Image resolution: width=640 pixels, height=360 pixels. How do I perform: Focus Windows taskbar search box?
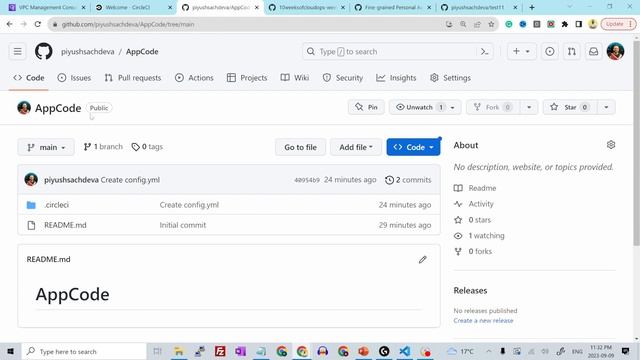(85, 351)
